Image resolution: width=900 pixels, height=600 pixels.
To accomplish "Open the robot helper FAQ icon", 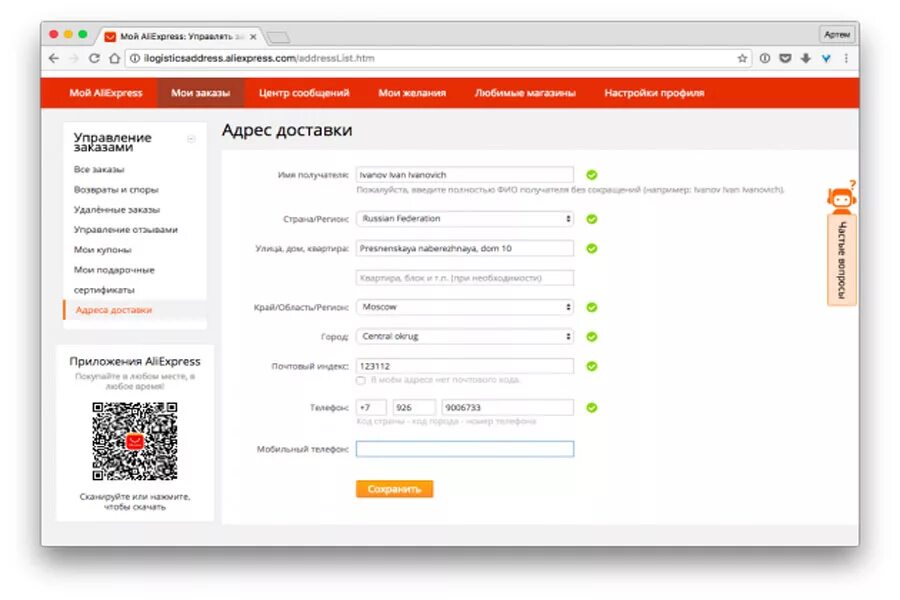I will point(841,198).
